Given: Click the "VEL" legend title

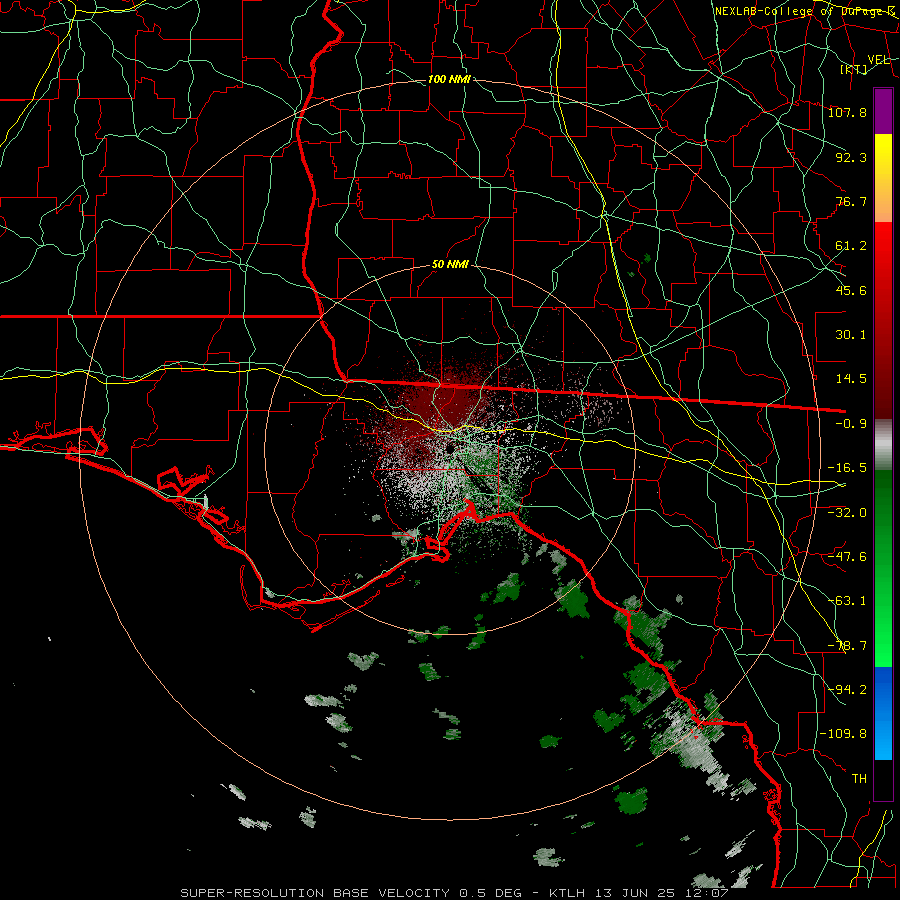Looking at the screenshot, I should pos(878,60).
